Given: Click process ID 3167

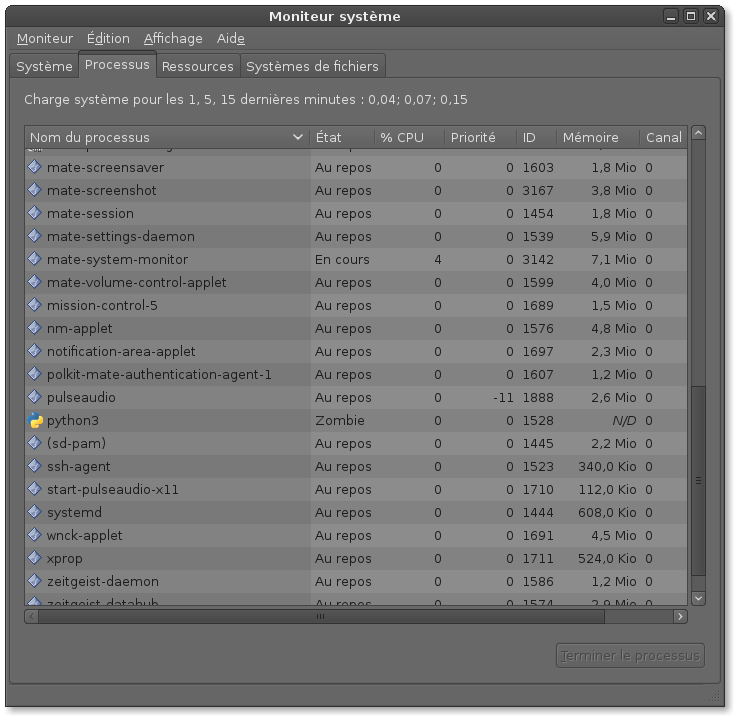Looking at the screenshot, I should [x=538, y=190].
